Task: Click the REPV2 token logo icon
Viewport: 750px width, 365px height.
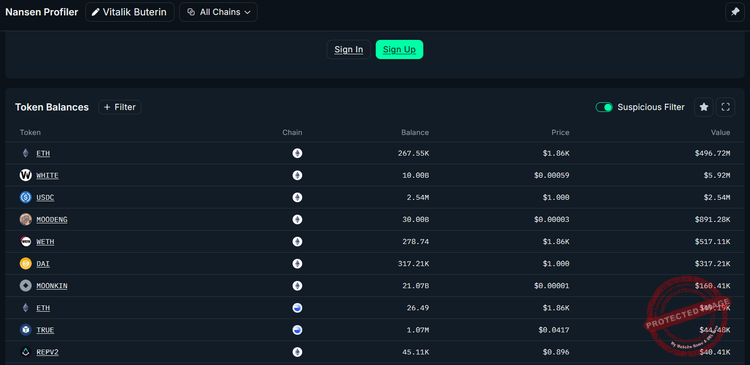Action: click(25, 352)
